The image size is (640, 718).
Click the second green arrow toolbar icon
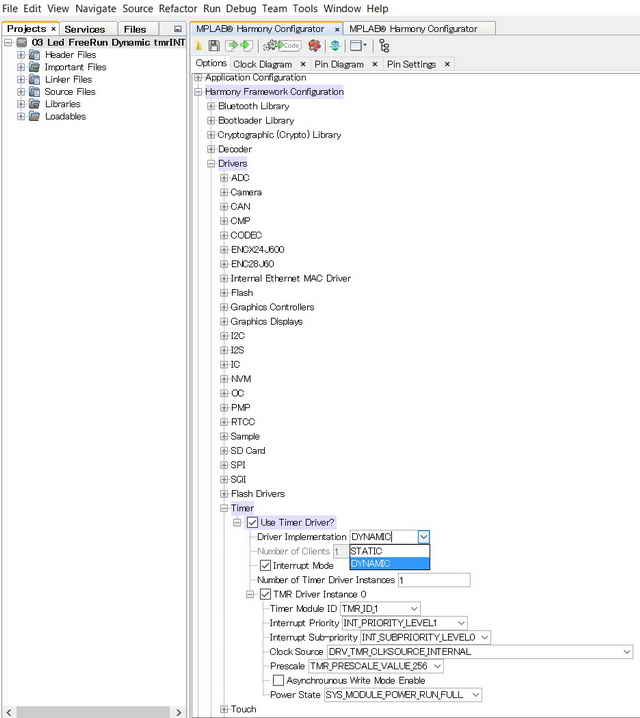[245, 45]
